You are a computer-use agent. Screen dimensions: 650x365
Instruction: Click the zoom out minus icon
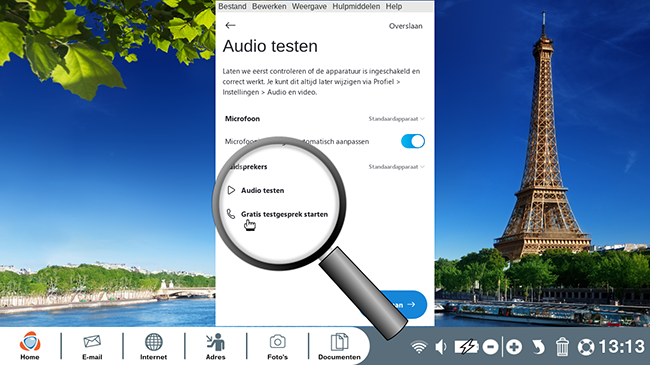pos(490,347)
